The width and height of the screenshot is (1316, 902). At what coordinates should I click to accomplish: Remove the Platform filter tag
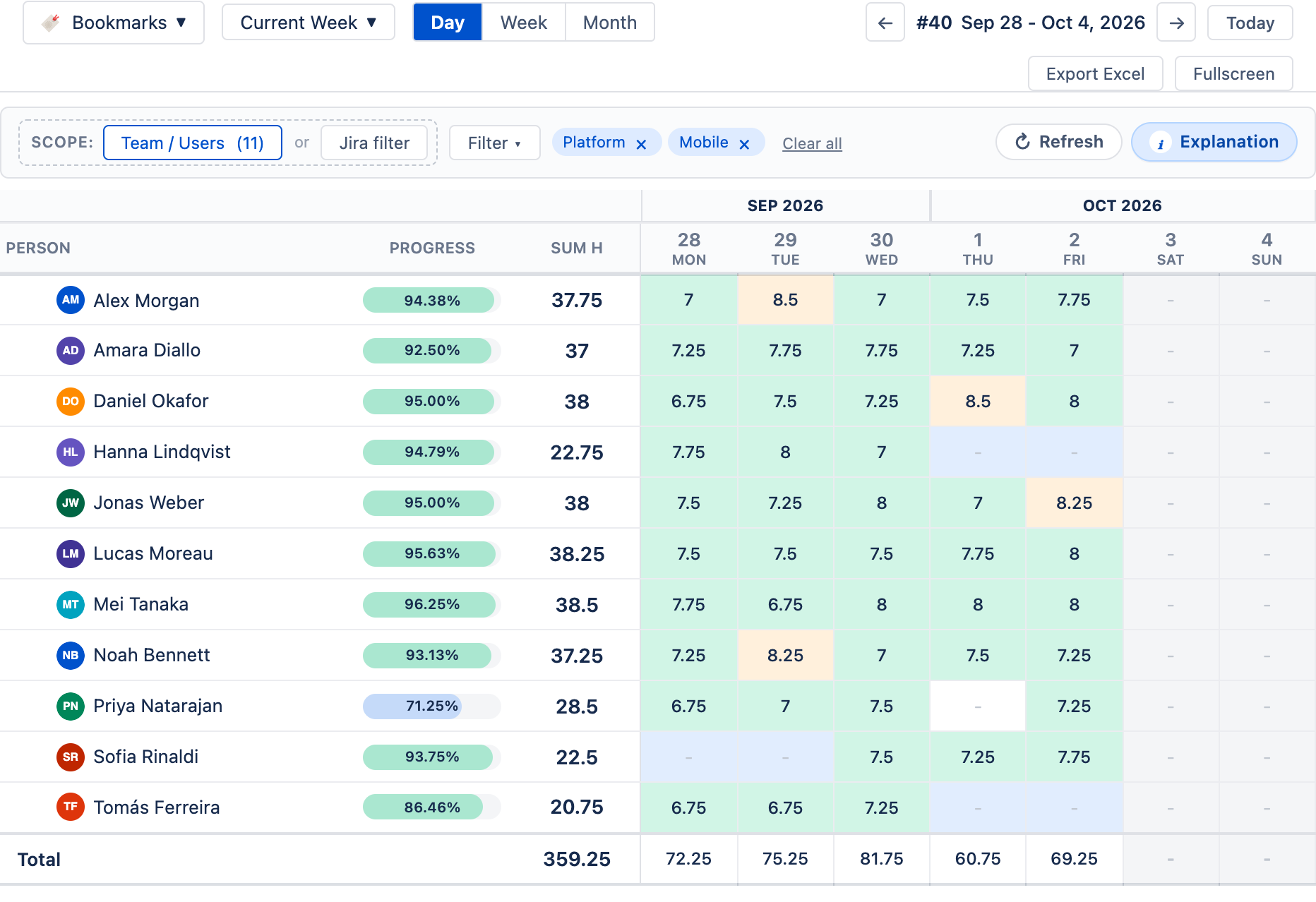(641, 144)
